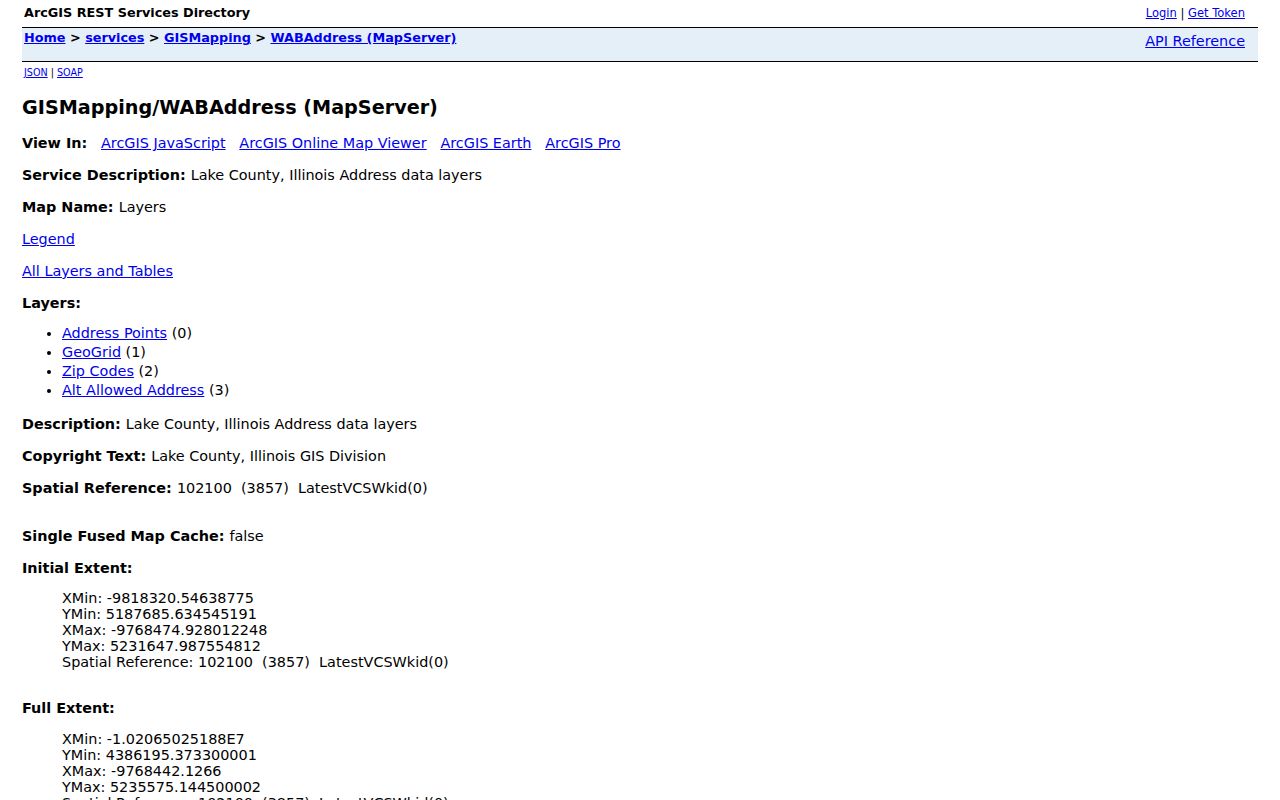
Task: Click the Single Fused Map Cache value
Action: [x=246, y=536]
